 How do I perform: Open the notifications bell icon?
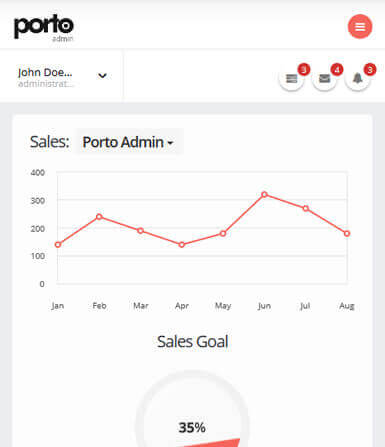click(x=358, y=79)
